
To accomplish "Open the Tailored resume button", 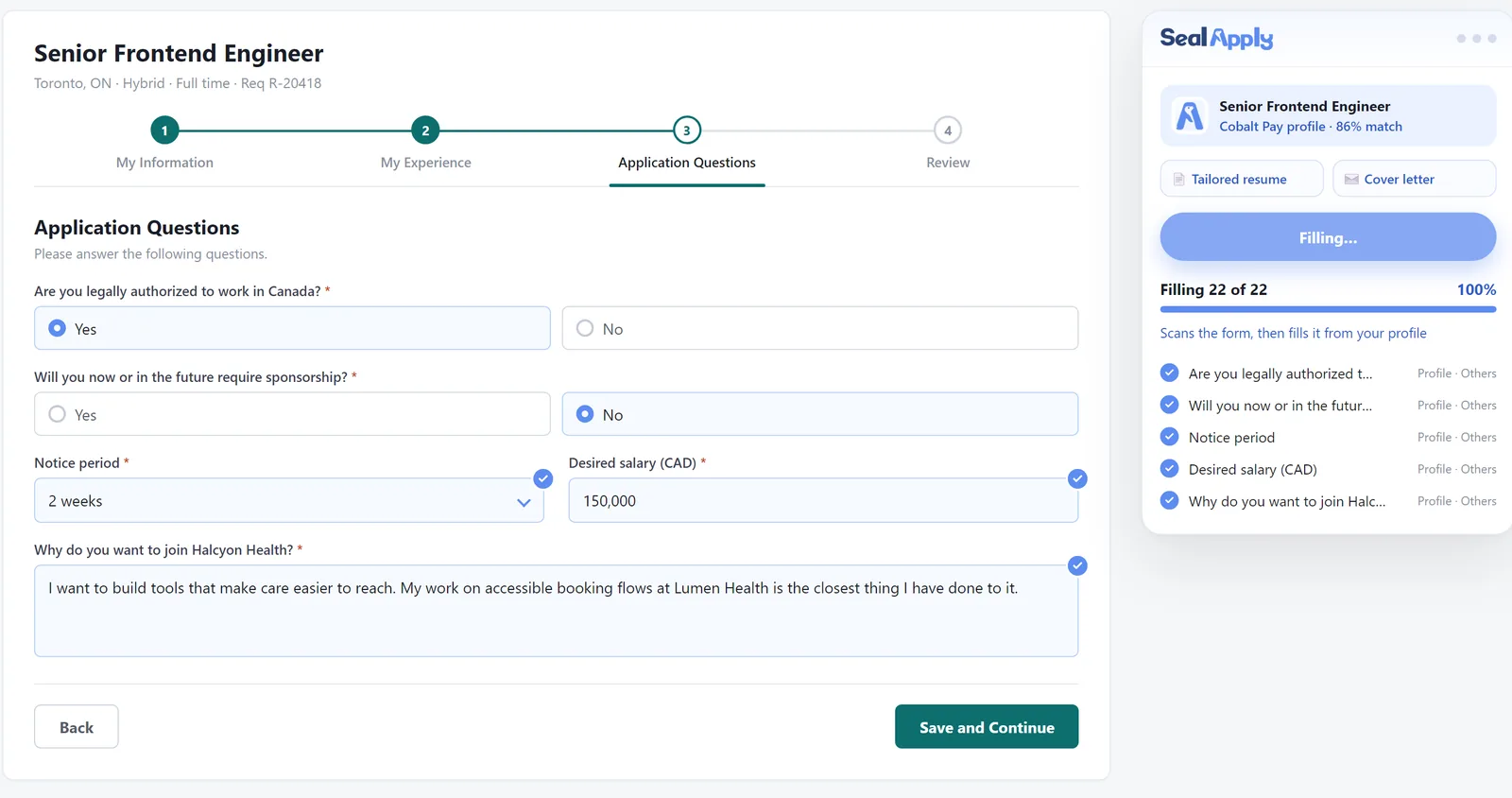I will 1242,179.
